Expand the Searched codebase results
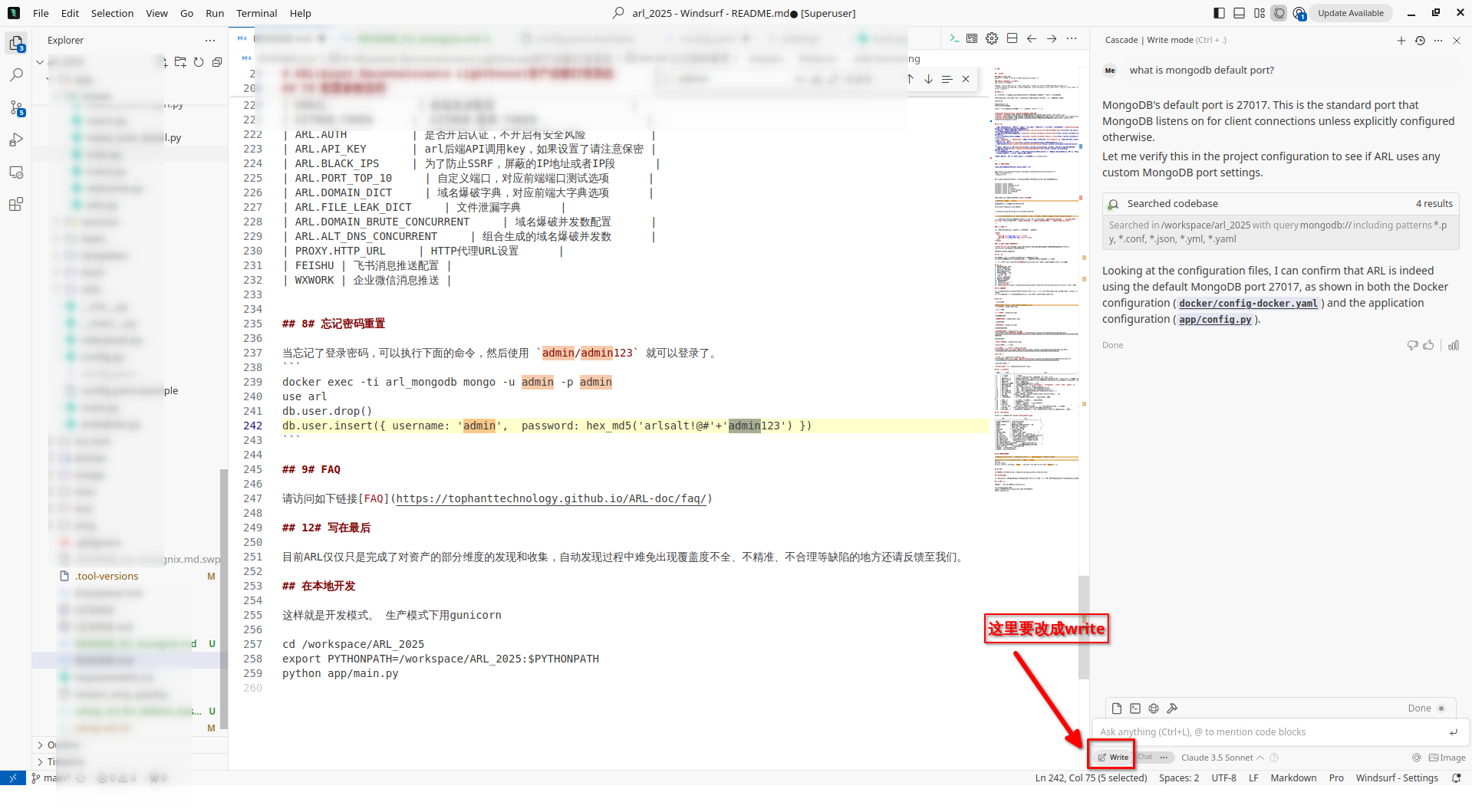Viewport: 1472px width, 812px height. coord(1280,203)
